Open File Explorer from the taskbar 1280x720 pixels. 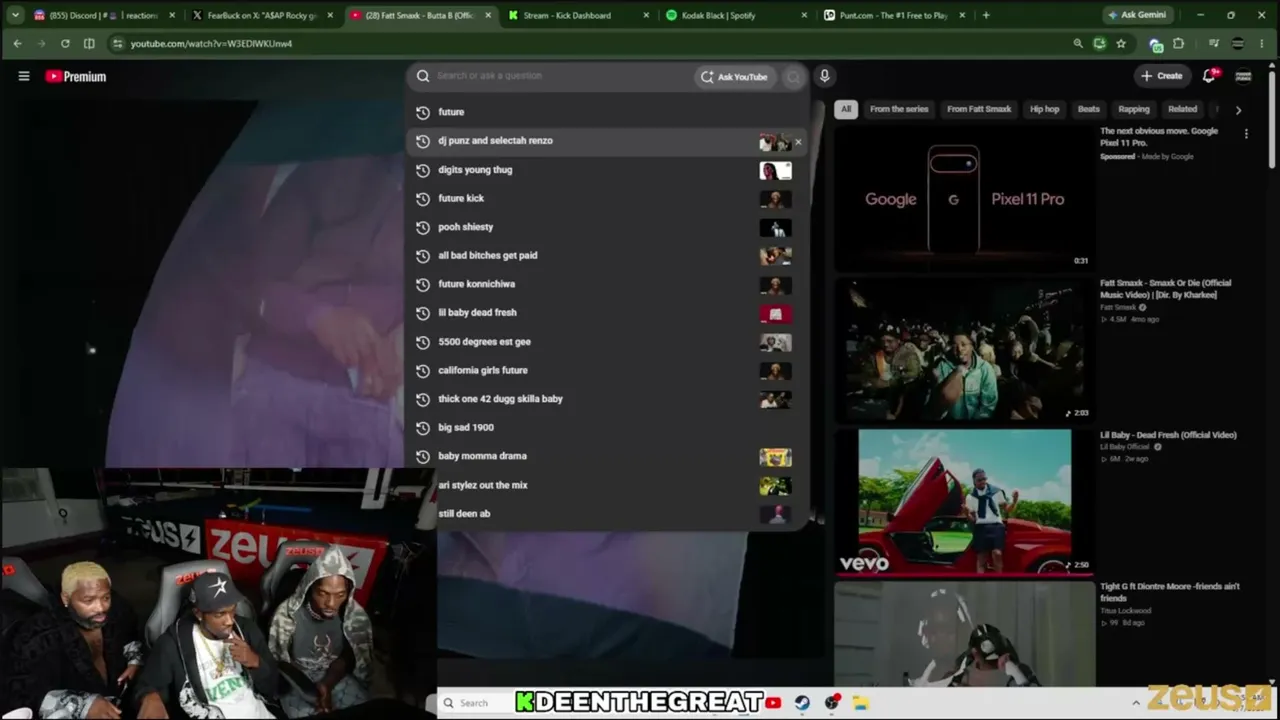pyautogui.click(x=860, y=703)
